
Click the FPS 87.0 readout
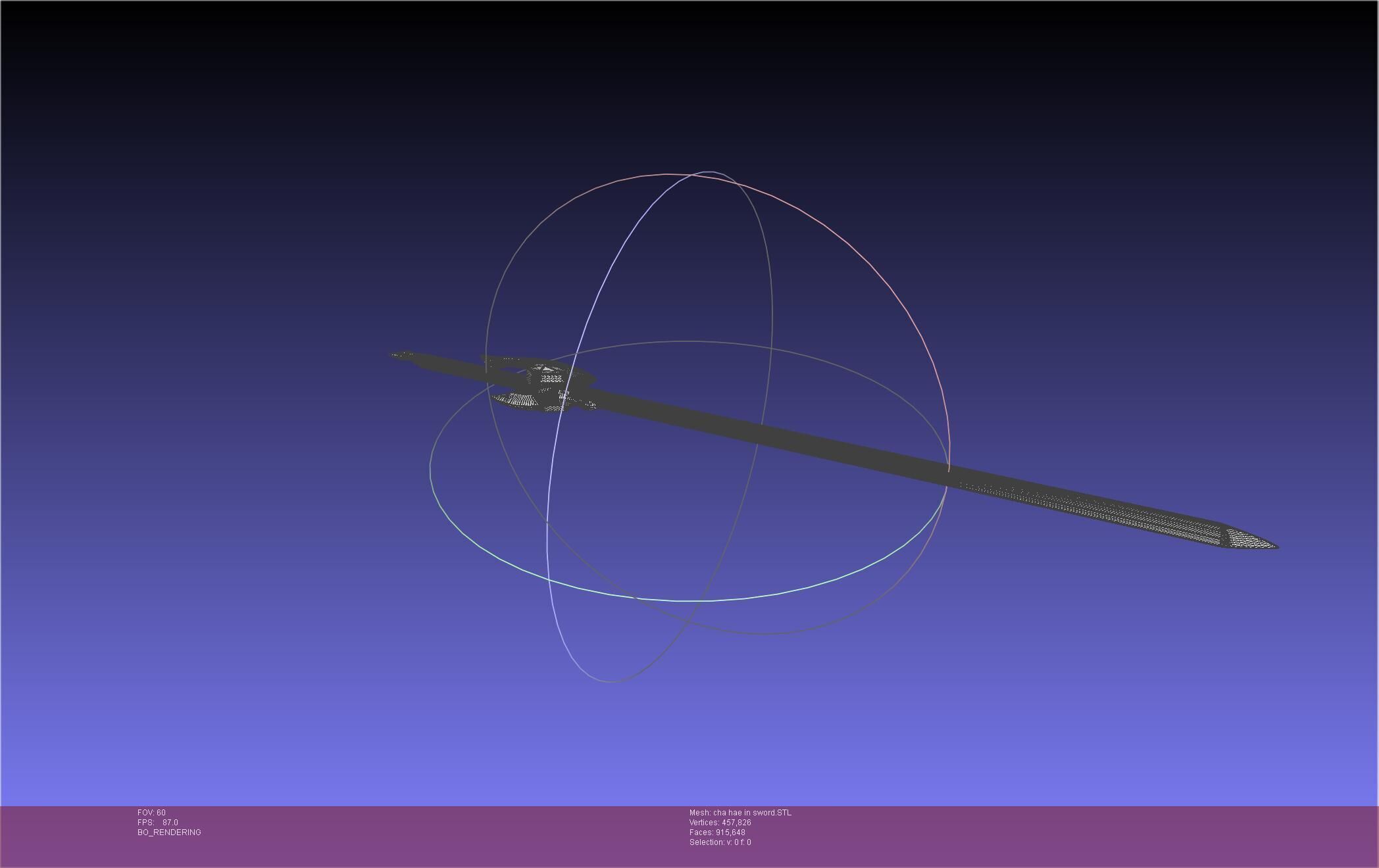pos(158,823)
